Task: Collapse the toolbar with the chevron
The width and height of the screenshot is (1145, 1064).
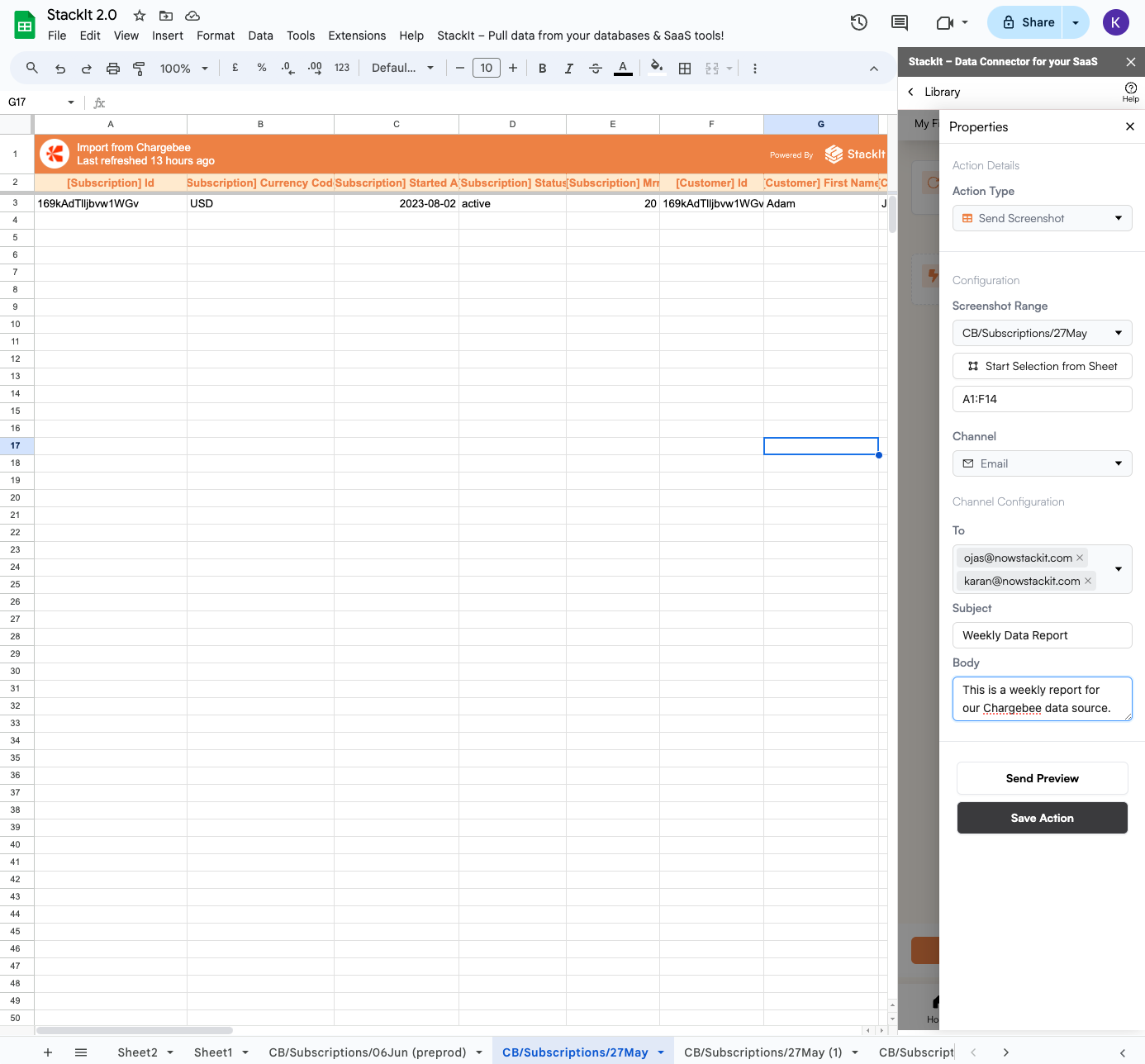Action: 874,69
